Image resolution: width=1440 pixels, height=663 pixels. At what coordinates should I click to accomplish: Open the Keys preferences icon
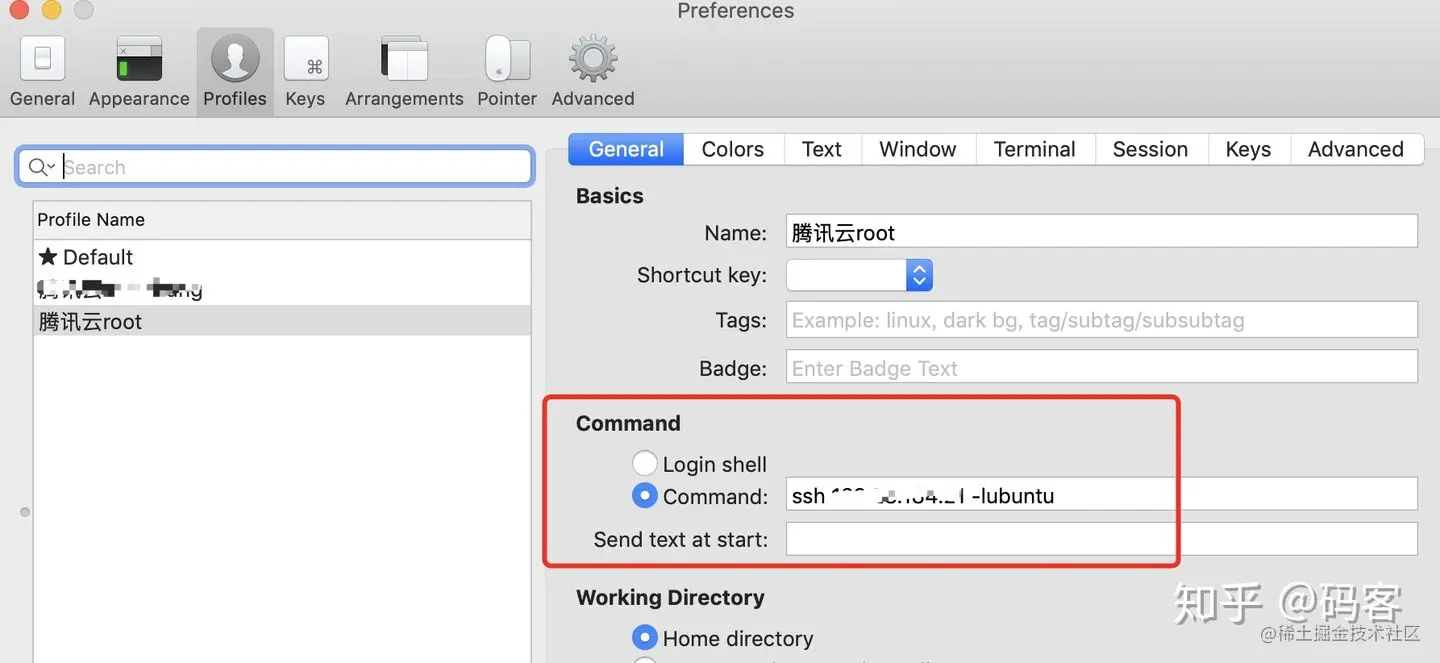[305, 61]
